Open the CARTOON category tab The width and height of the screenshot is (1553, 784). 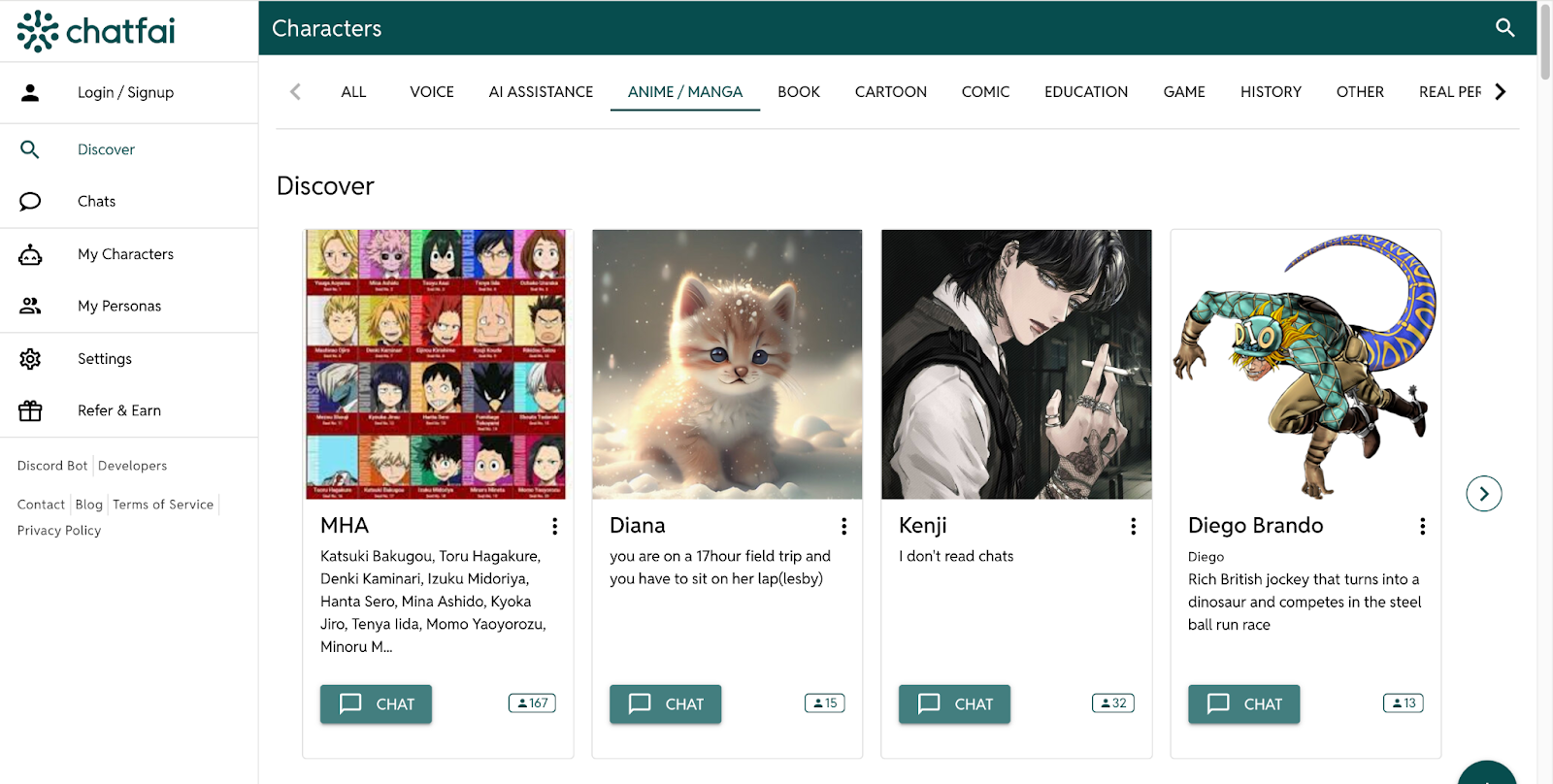891,91
